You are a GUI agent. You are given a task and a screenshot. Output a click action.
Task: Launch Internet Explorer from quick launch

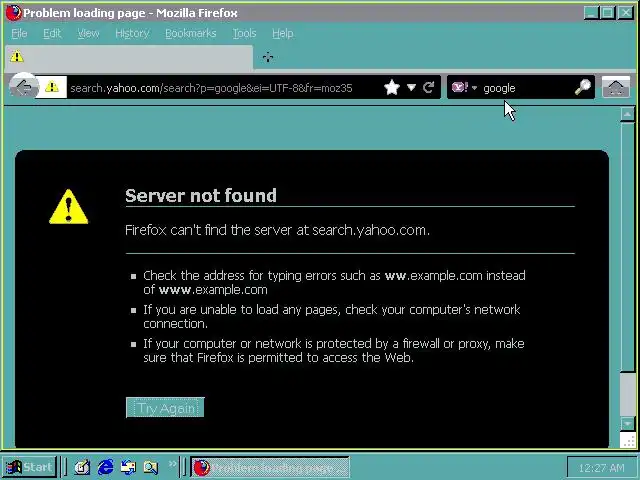coord(106,467)
